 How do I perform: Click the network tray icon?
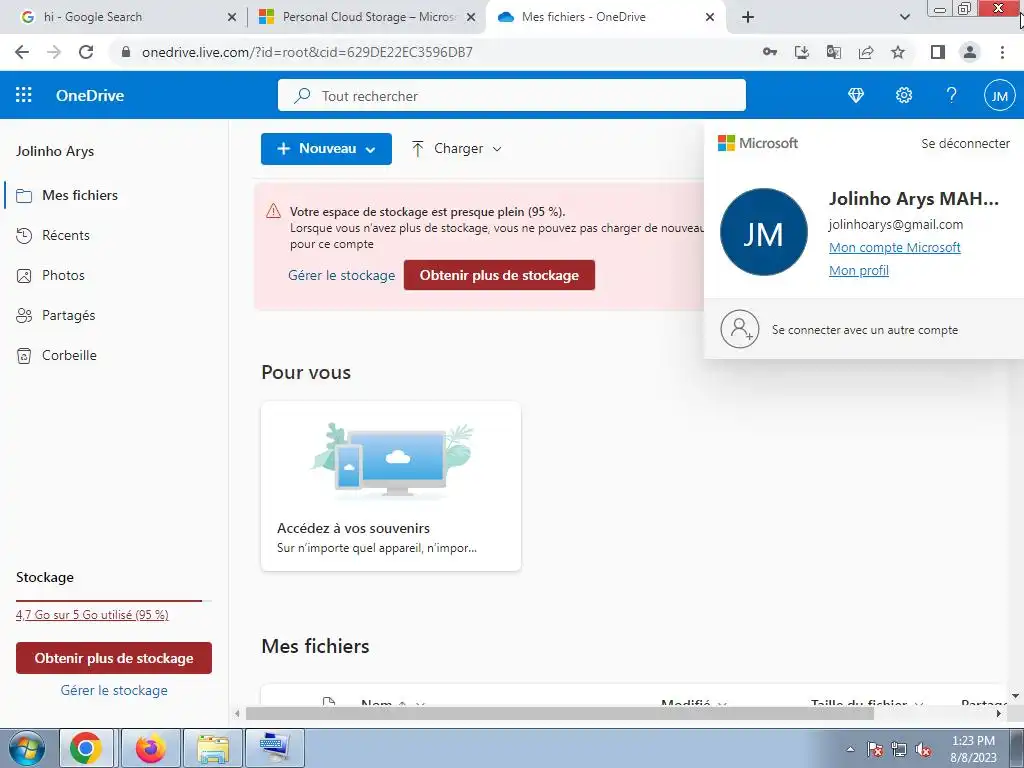[x=899, y=750]
